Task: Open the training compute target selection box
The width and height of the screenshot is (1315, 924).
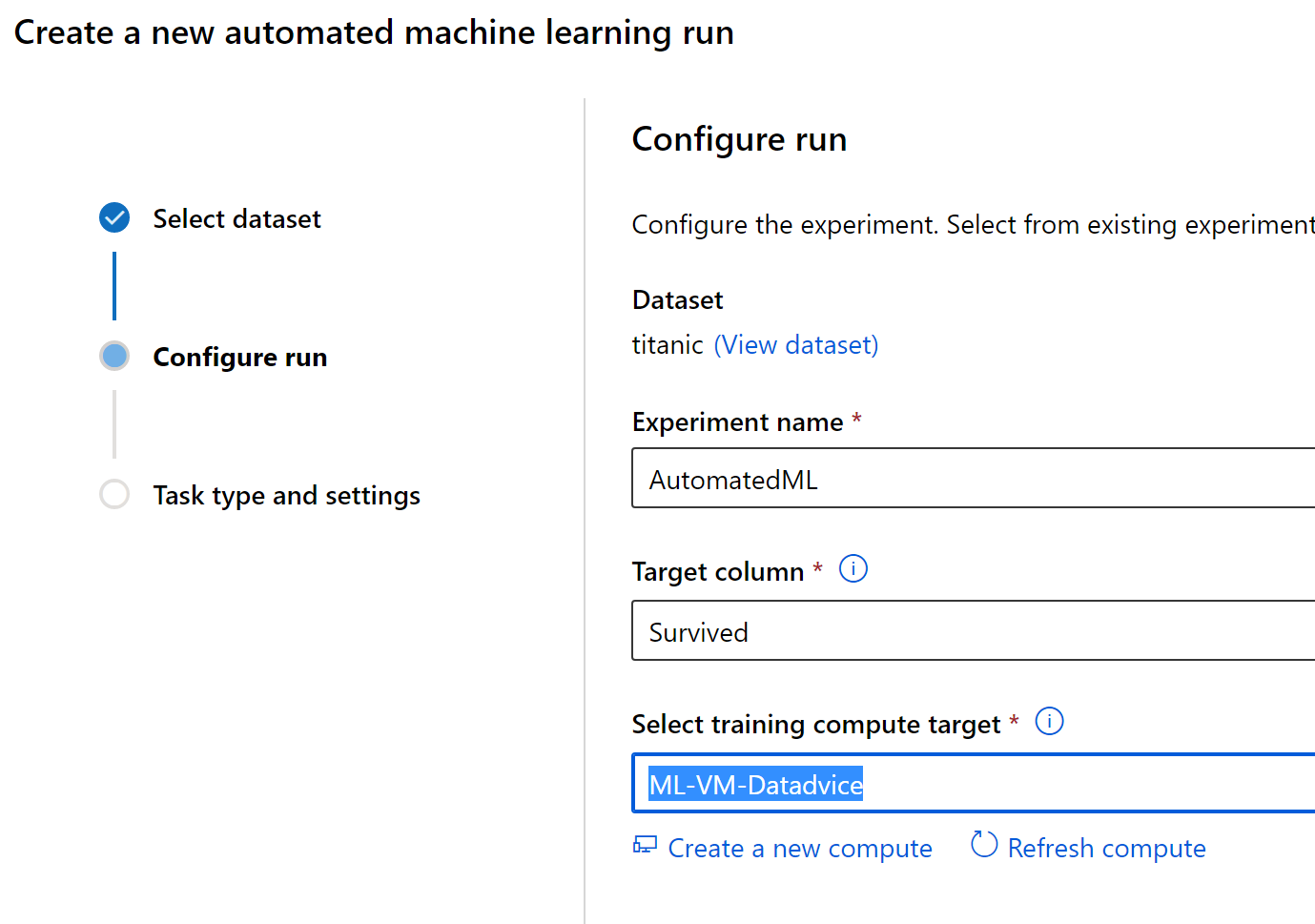Action: (954, 783)
